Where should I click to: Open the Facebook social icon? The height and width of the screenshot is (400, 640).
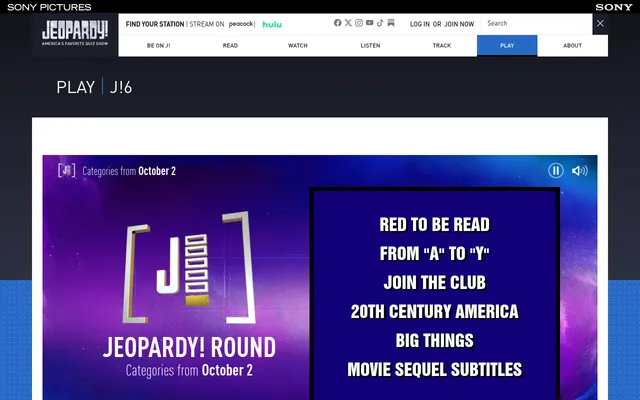tap(338, 23)
